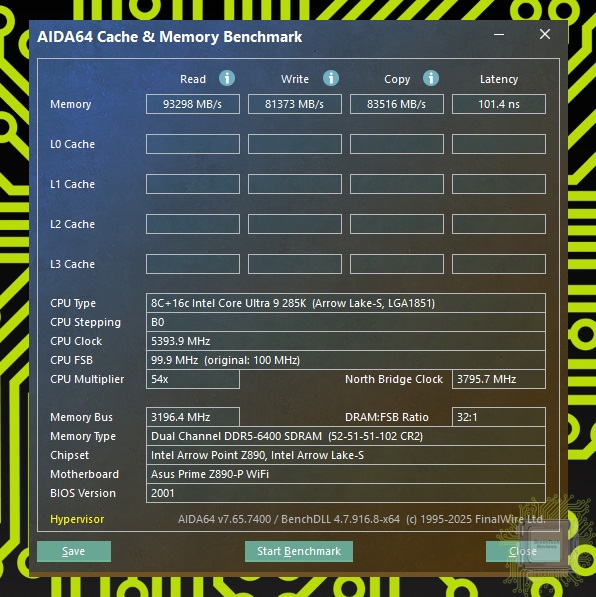
Task: Select the Memory Write result field
Action: click(x=295, y=104)
